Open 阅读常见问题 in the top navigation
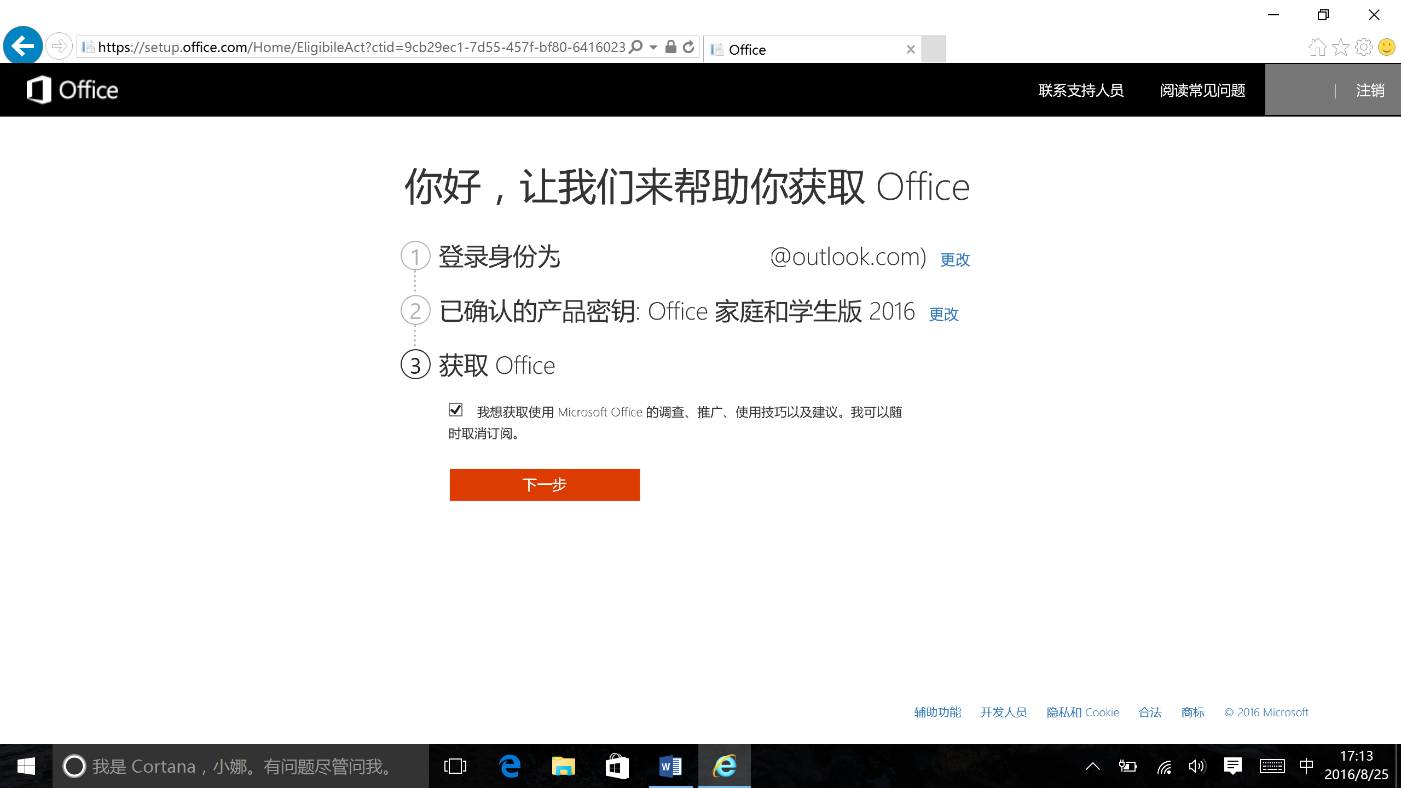The height and width of the screenshot is (788, 1401). tap(1202, 90)
